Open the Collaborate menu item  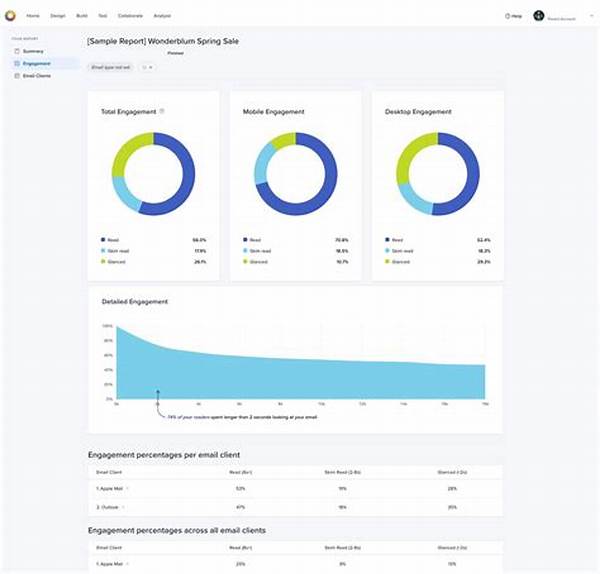[x=130, y=16]
